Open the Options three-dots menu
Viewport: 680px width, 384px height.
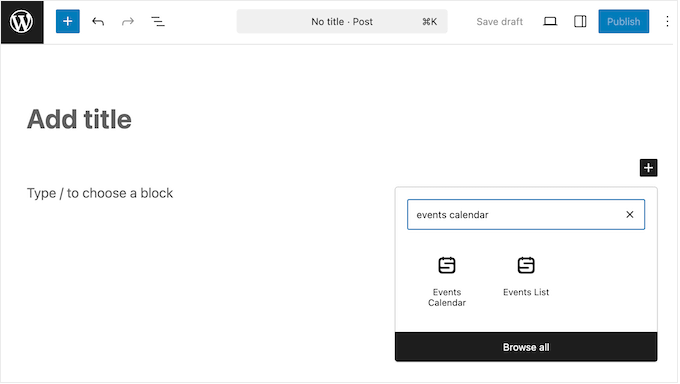667,21
